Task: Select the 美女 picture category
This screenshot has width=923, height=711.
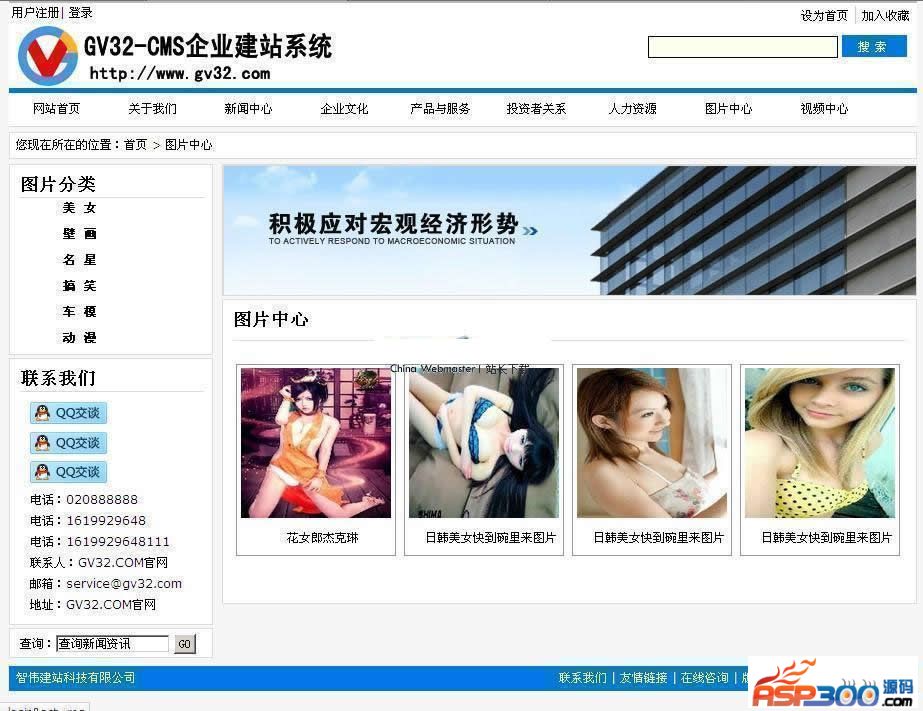Action: [x=79, y=208]
